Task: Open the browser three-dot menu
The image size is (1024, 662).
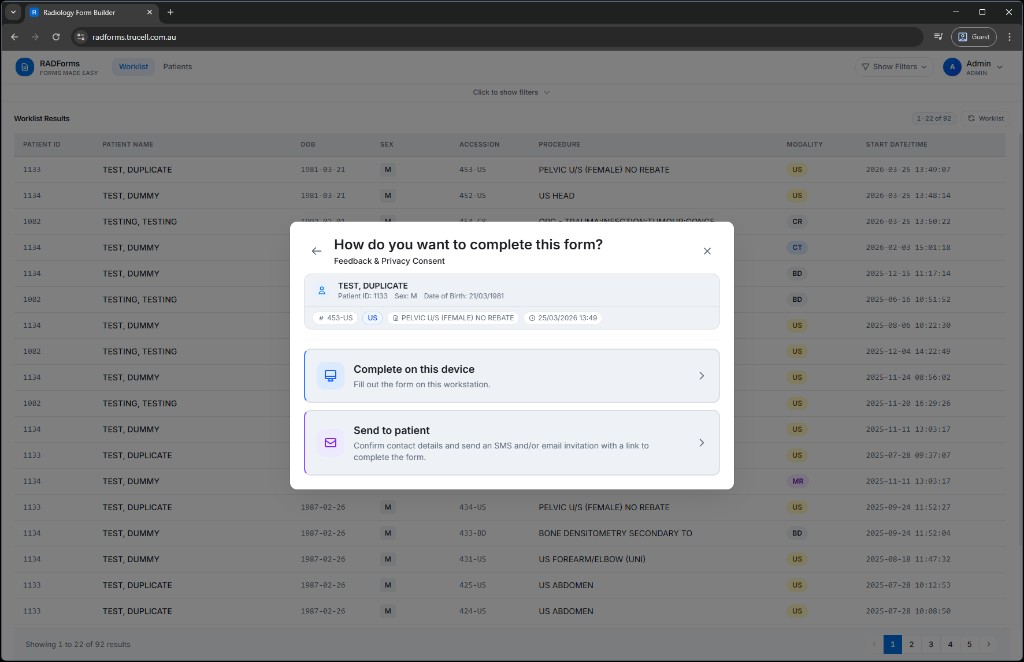Action: (1010, 37)
